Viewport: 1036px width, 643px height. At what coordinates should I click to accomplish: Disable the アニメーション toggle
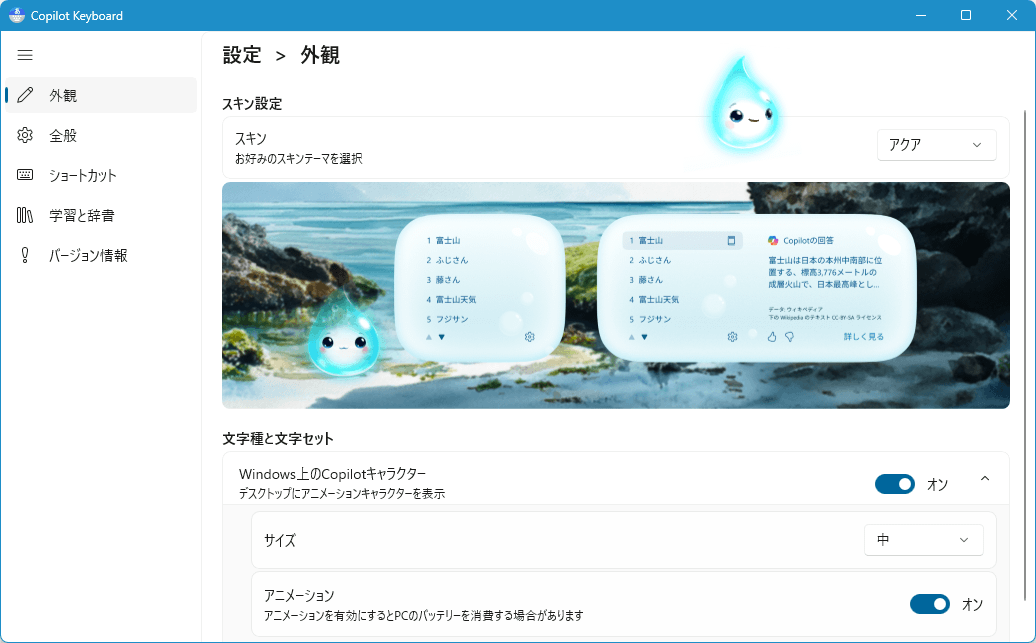point(929,604)
